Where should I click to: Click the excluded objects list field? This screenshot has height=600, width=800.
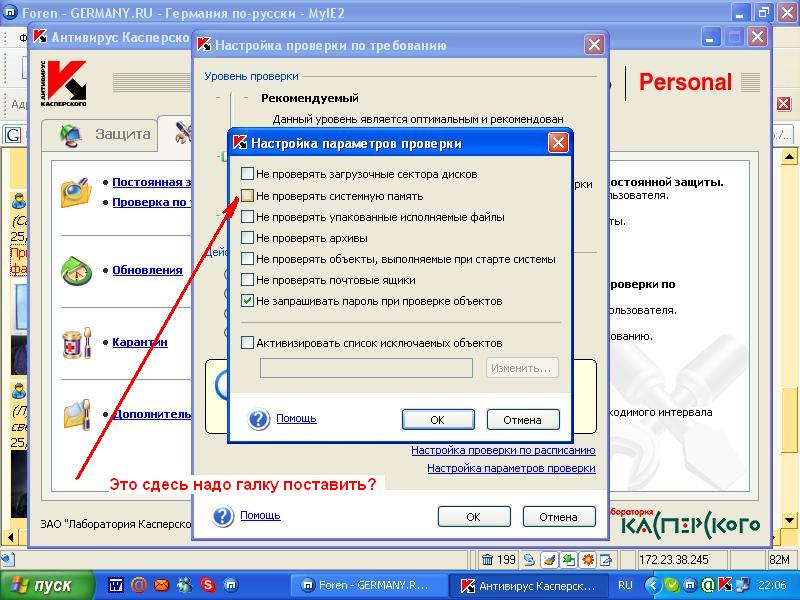pyautogui.click(x=366, y=368)
